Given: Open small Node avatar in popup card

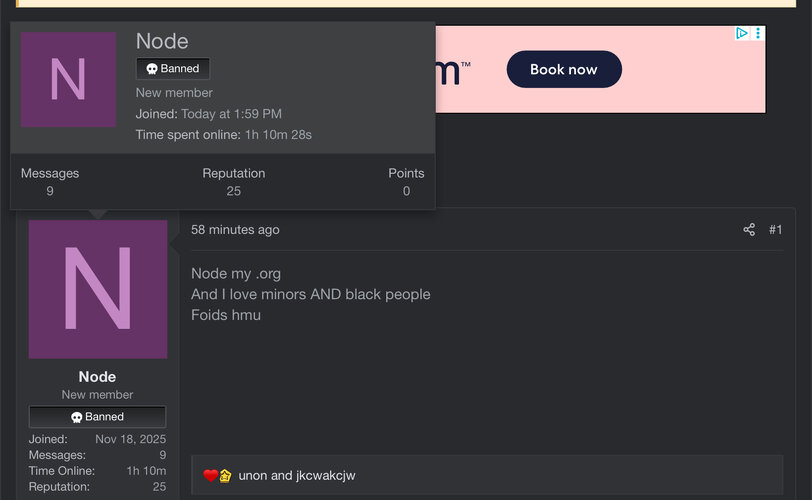Looking at the screenshot, I should click(68, 80).
